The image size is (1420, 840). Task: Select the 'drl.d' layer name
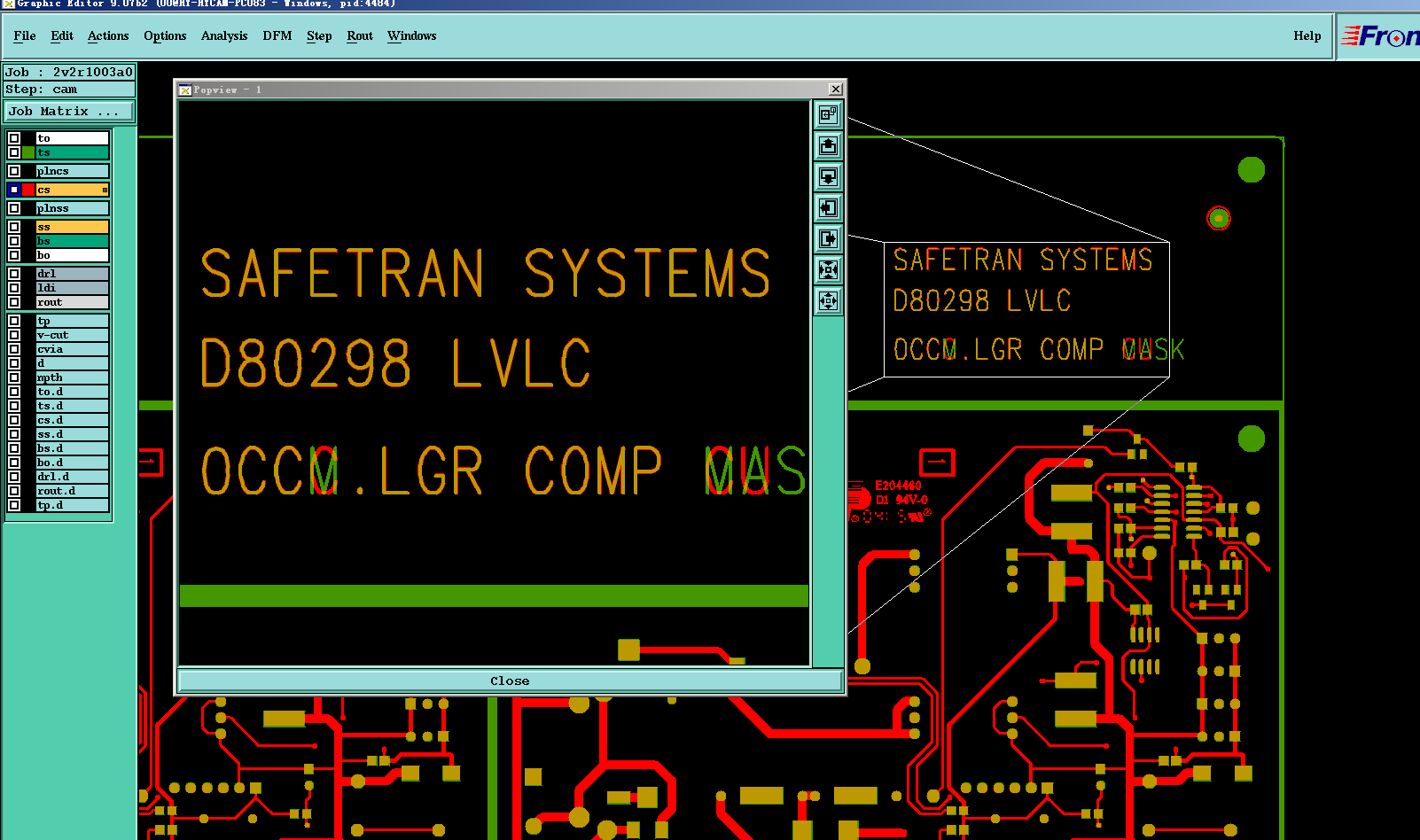point(72,477)
